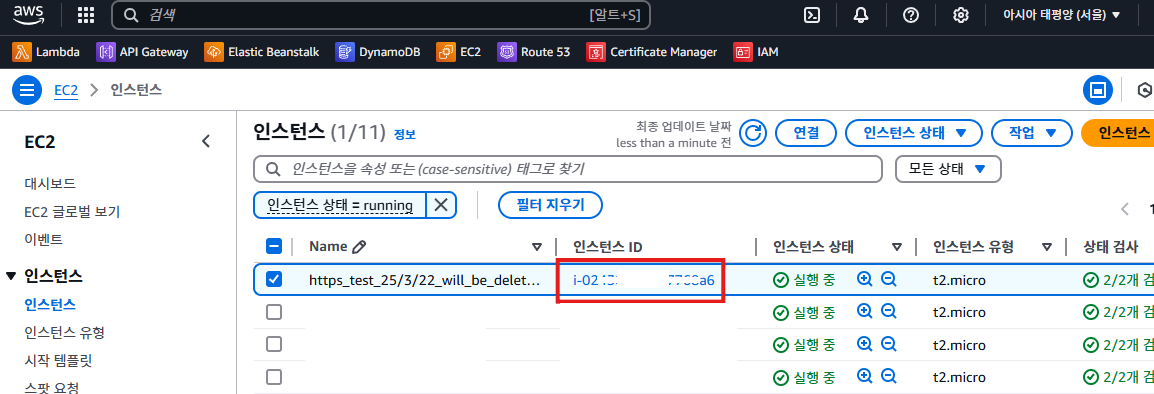Image resolution: width=1154 pixels, height=394 pixels.
Task: Open DynamoDB service shortcut
Action: tap(378, 52)
